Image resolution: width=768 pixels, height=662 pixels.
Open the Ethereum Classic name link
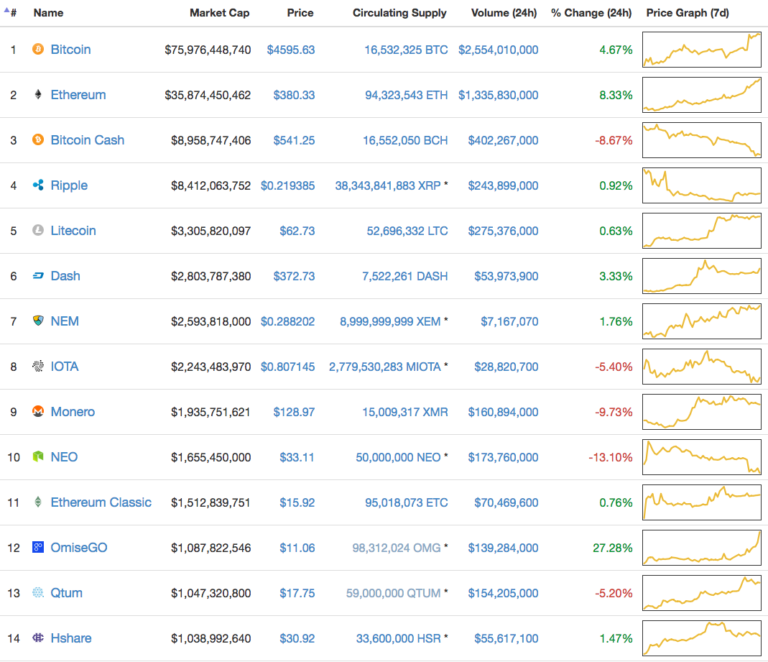coord(101,502)
